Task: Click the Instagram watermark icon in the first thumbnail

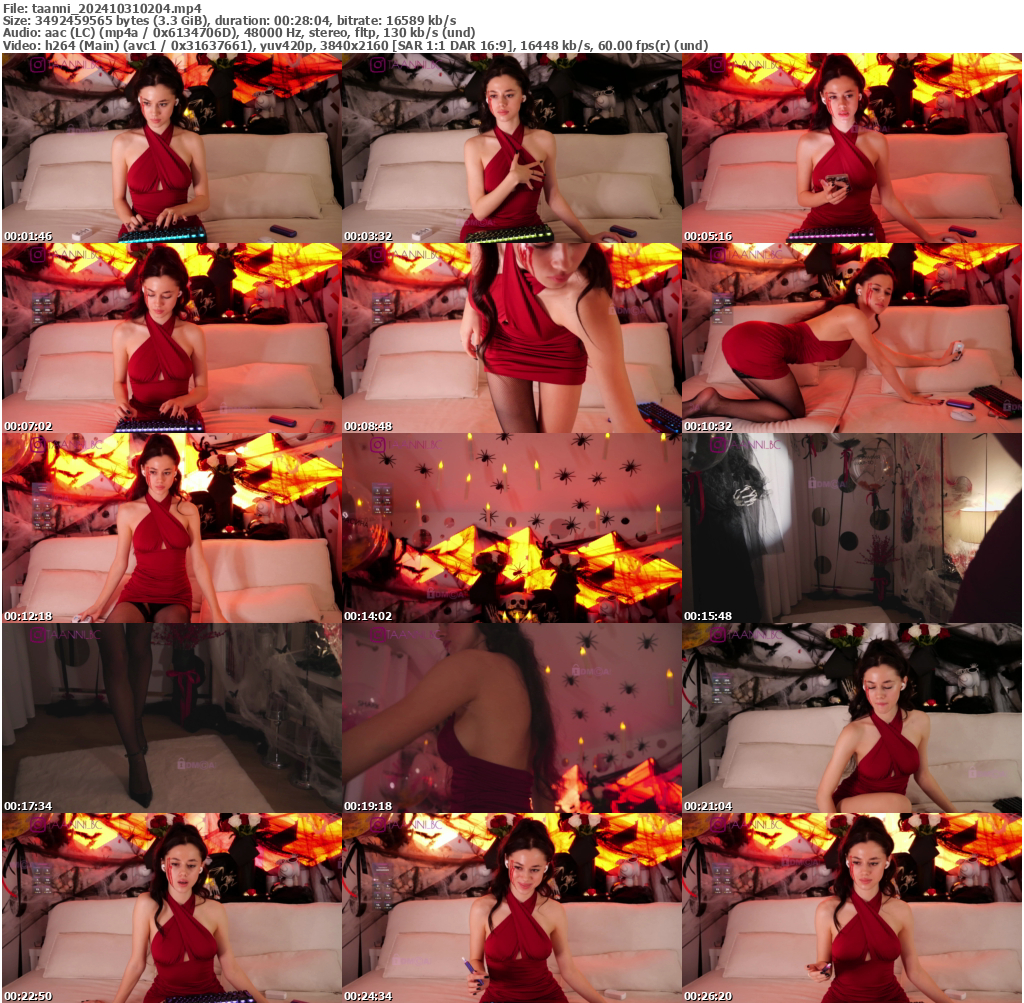Action: (x=37, y=64)
